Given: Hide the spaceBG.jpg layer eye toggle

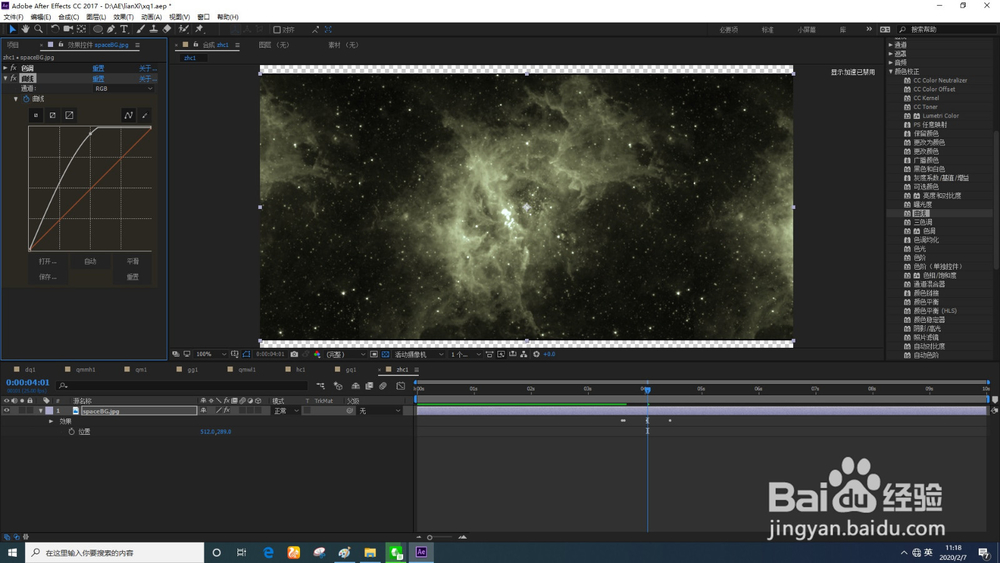Looking at the screenshot, I should [6, 411].
